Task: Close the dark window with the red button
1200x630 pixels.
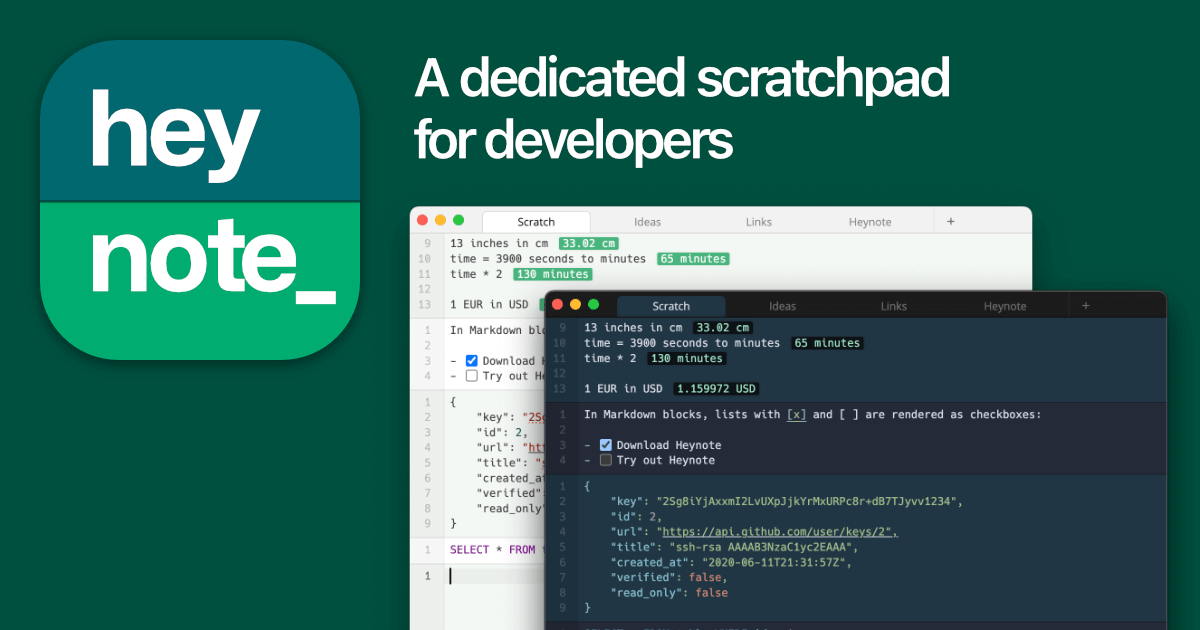Action: (x=557, y=305)
